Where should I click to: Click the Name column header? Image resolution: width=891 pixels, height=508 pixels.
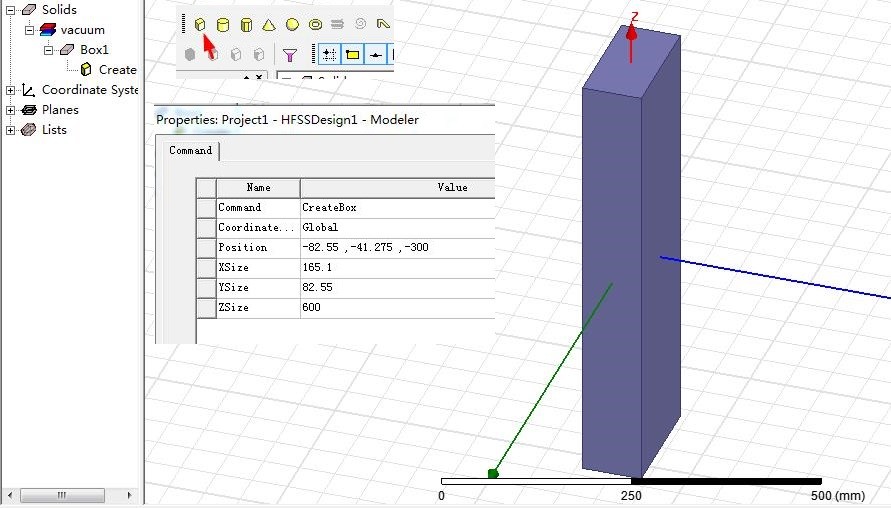coord(259,188)
